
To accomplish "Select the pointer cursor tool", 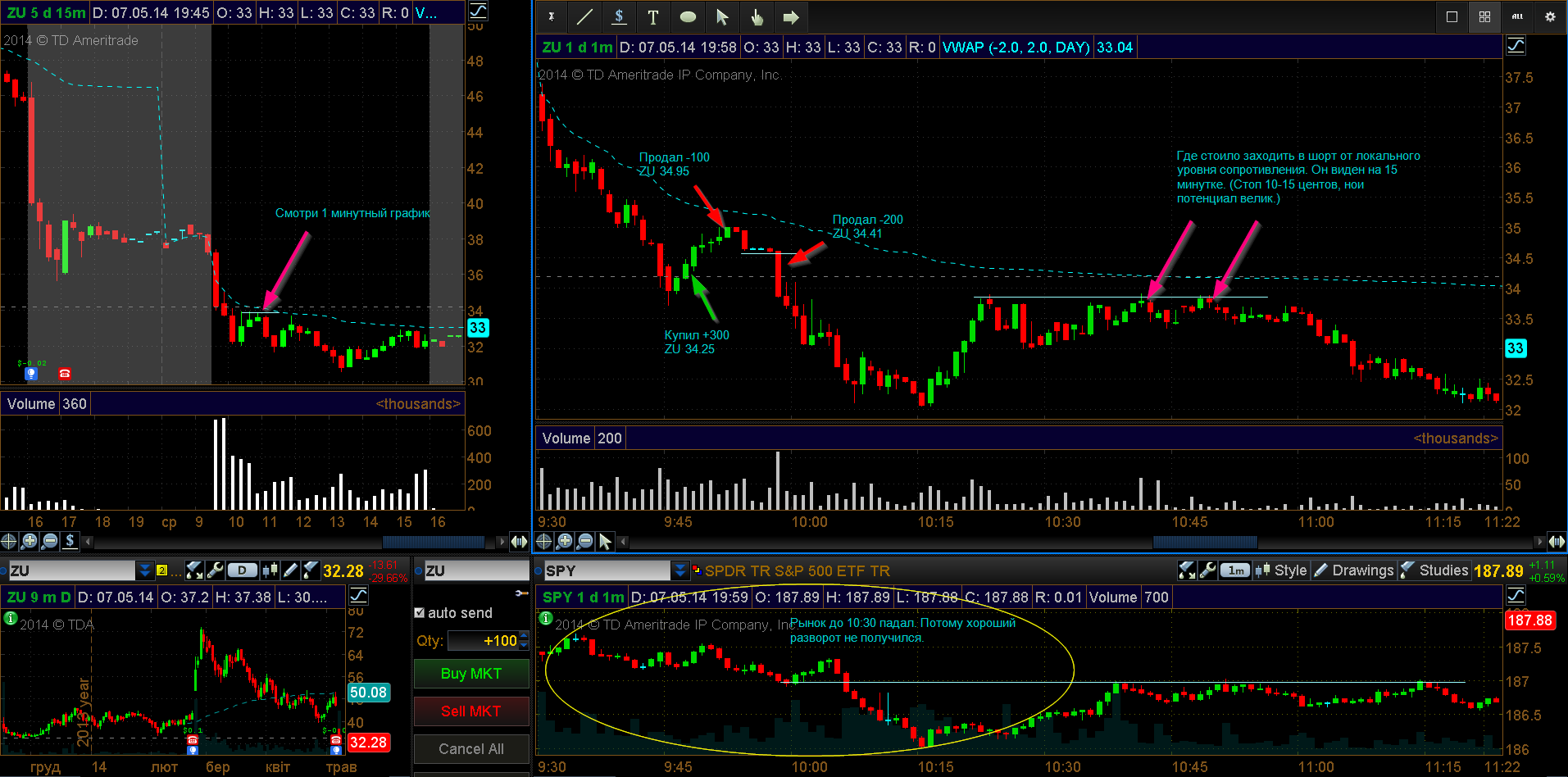I will click(722, 16).
